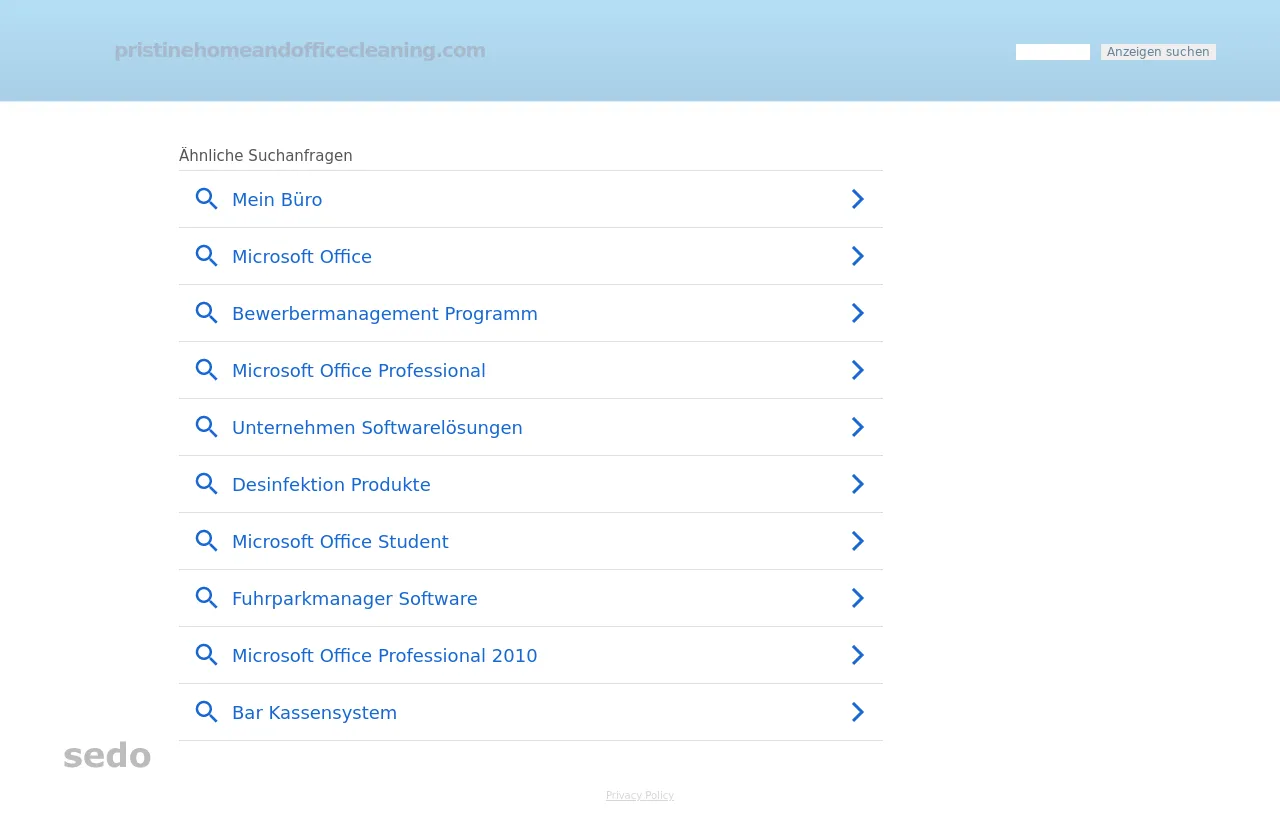This screenshot has height=819, width=1280.
Task: Click the search icon beside Mein Büro
Action: [207, 199]
